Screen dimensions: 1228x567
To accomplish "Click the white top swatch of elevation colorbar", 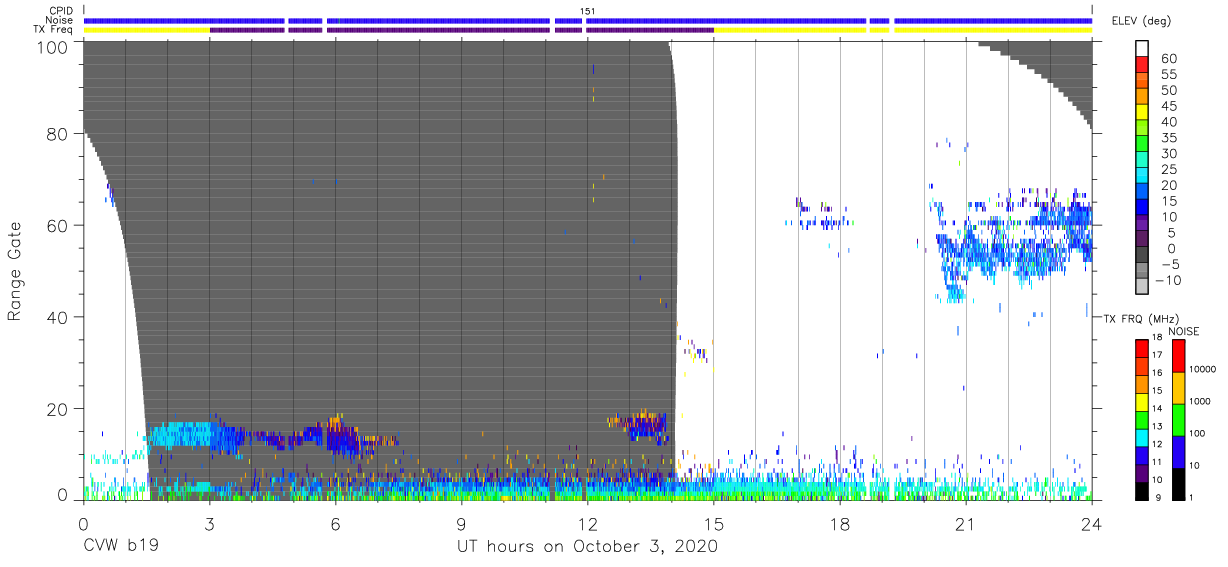I will pos(1143,50).
